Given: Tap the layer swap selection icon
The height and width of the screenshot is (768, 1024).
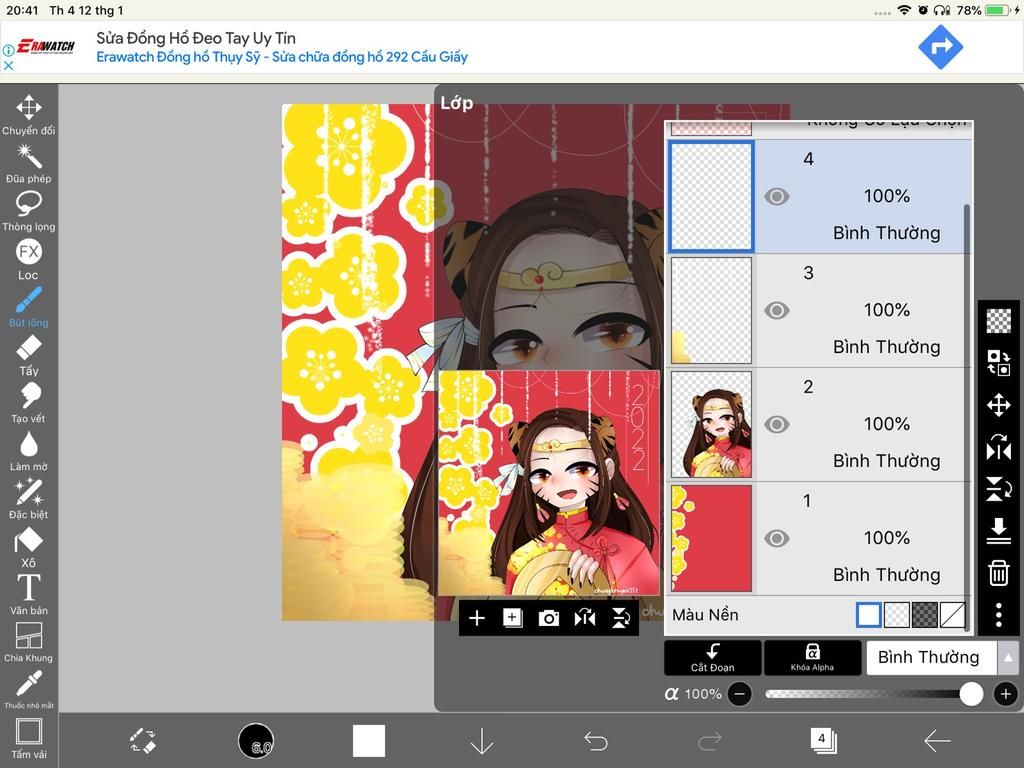Looking at the screenshot, I should (x=999, y=362).
